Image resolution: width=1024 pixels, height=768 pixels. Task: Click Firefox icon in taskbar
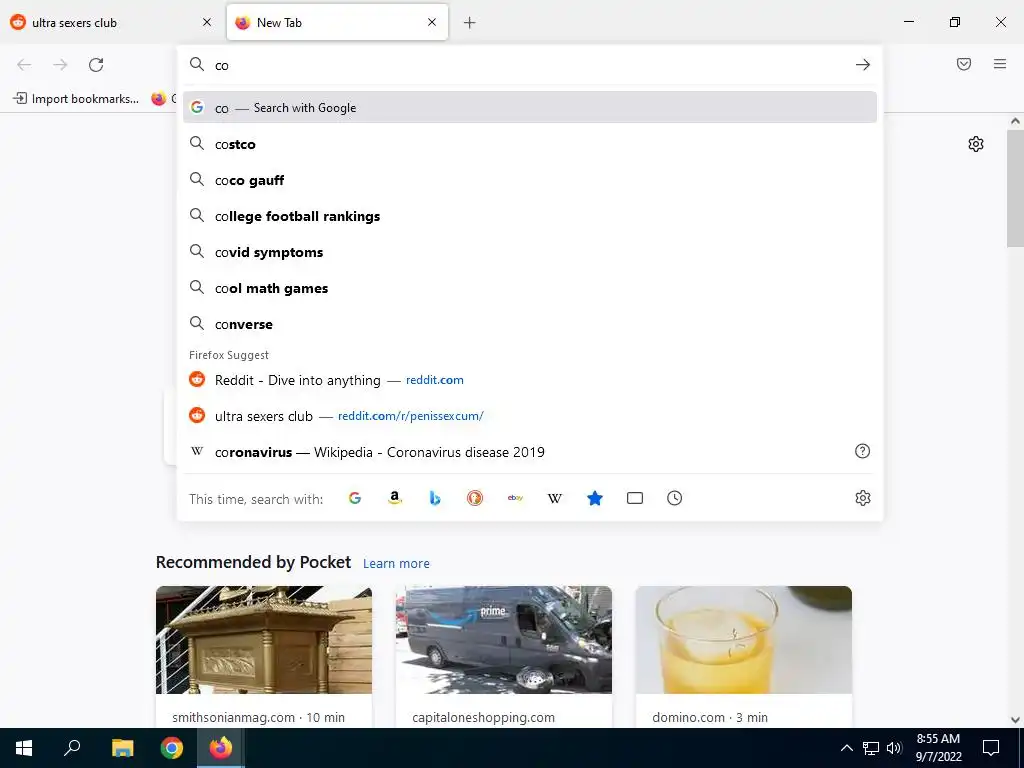221,748
